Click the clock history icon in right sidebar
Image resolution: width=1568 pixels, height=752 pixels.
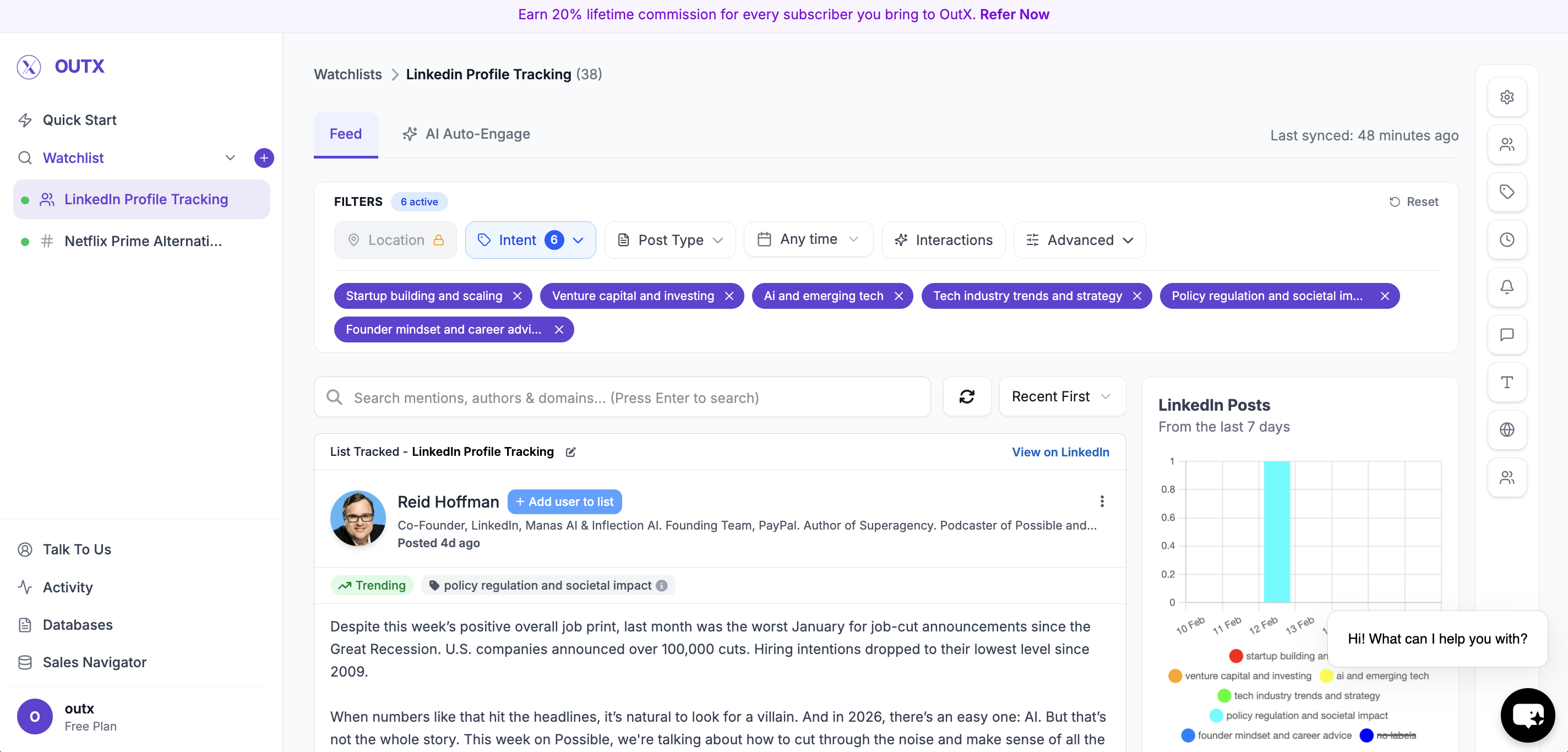(x=1506, y=239)
